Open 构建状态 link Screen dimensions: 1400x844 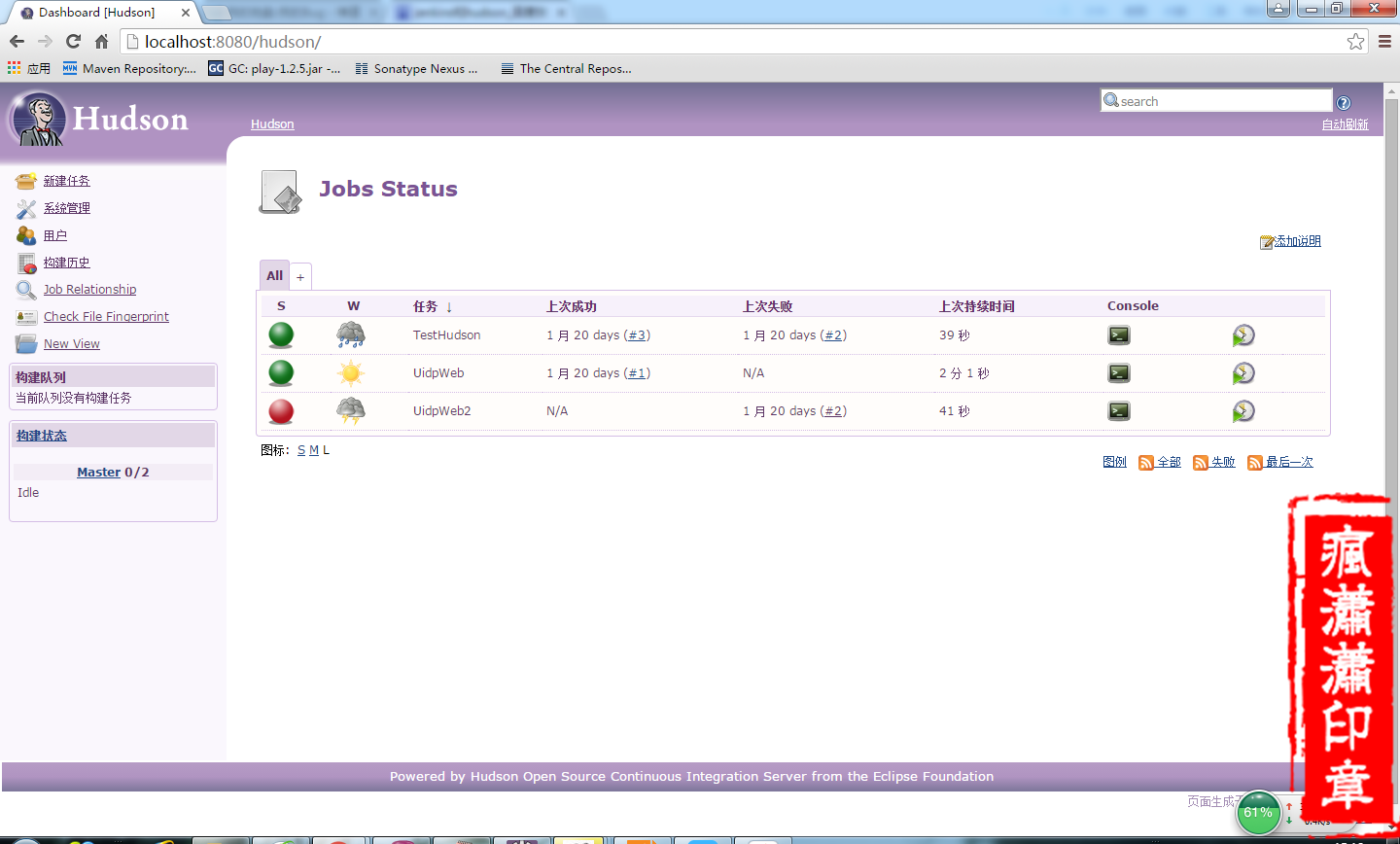pos(42,437)
